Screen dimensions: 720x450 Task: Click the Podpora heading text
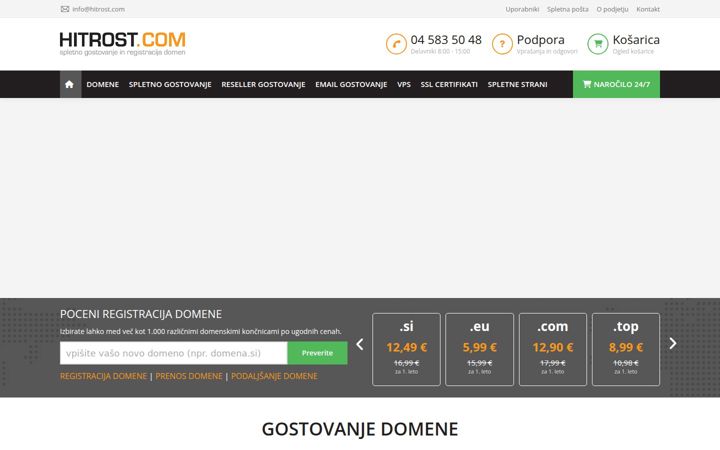point(540,40)
